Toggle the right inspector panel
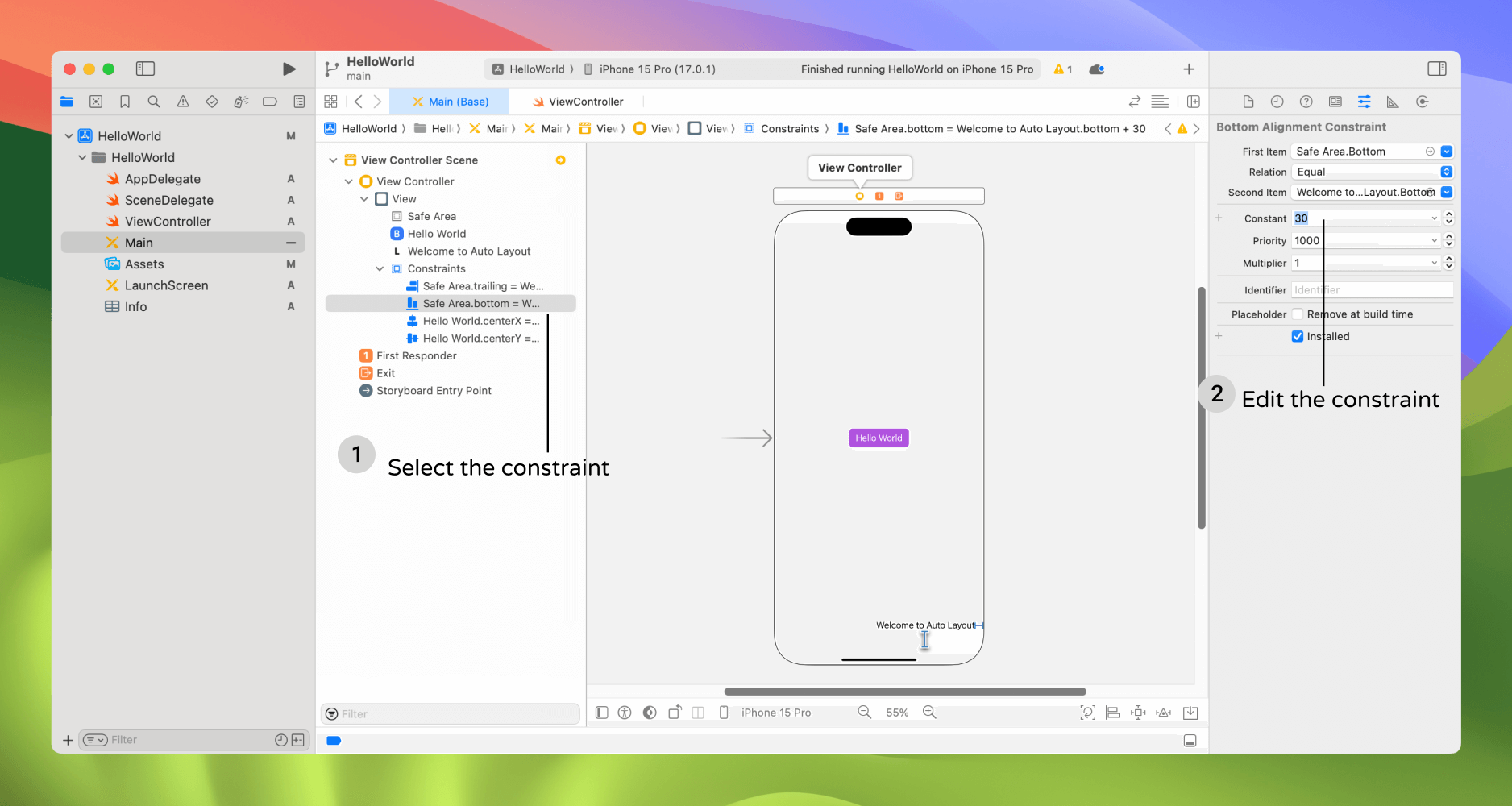This screenshot has height=806, width=1512. [x=1436, y=69]
